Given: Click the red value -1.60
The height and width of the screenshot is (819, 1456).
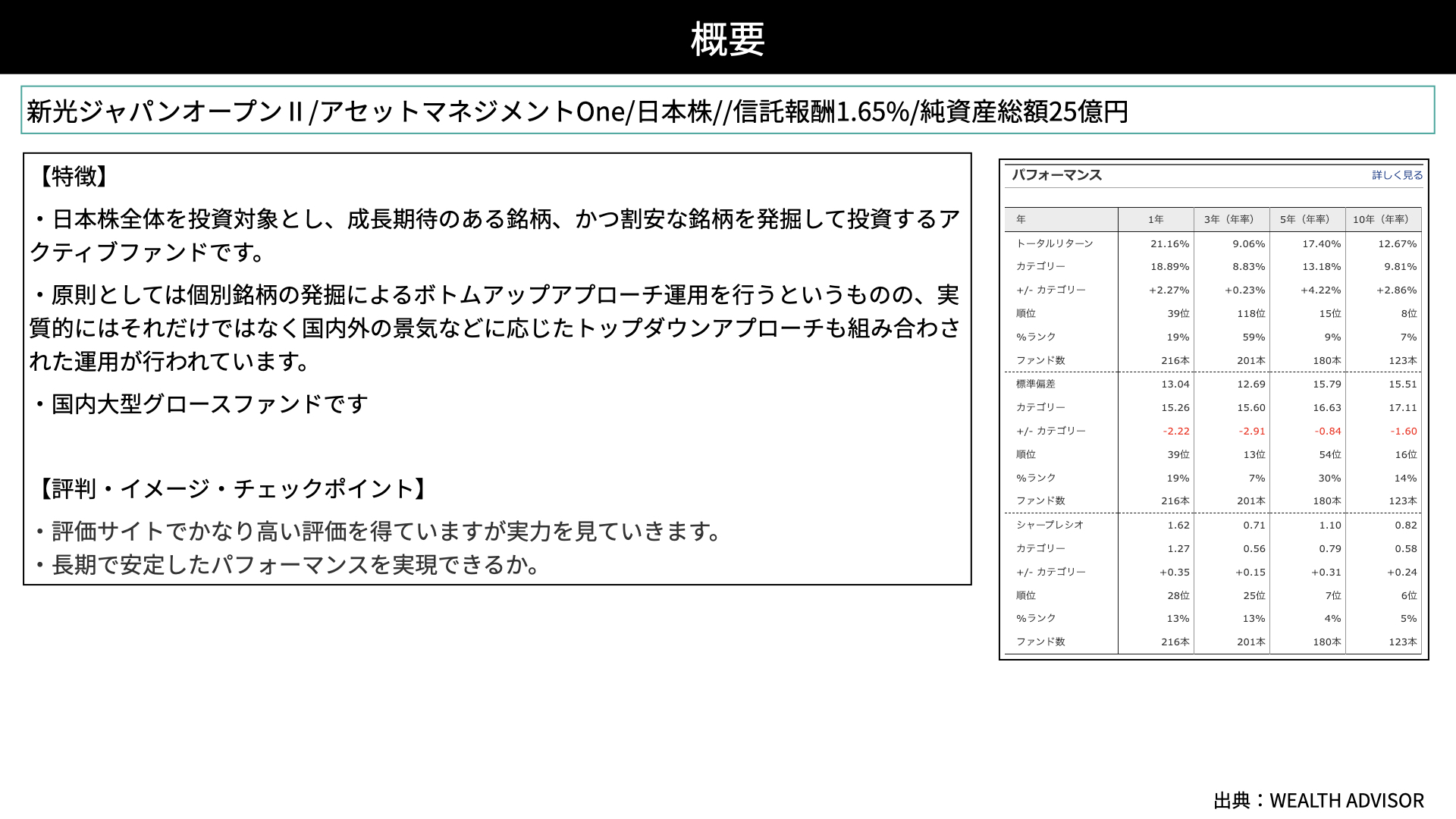Looking at the screenshot, I should pyautogui.click(x=1404, y=431).
